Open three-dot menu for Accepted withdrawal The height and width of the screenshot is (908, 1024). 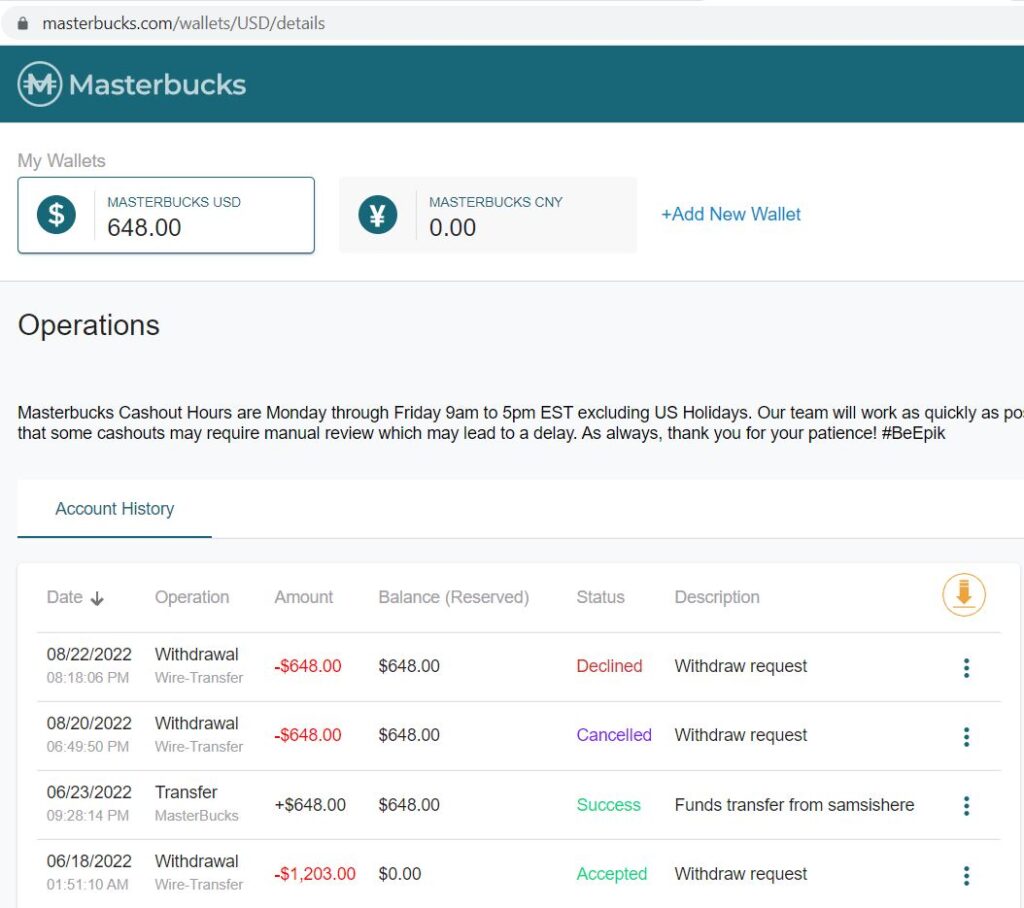(x=966, y=875)
